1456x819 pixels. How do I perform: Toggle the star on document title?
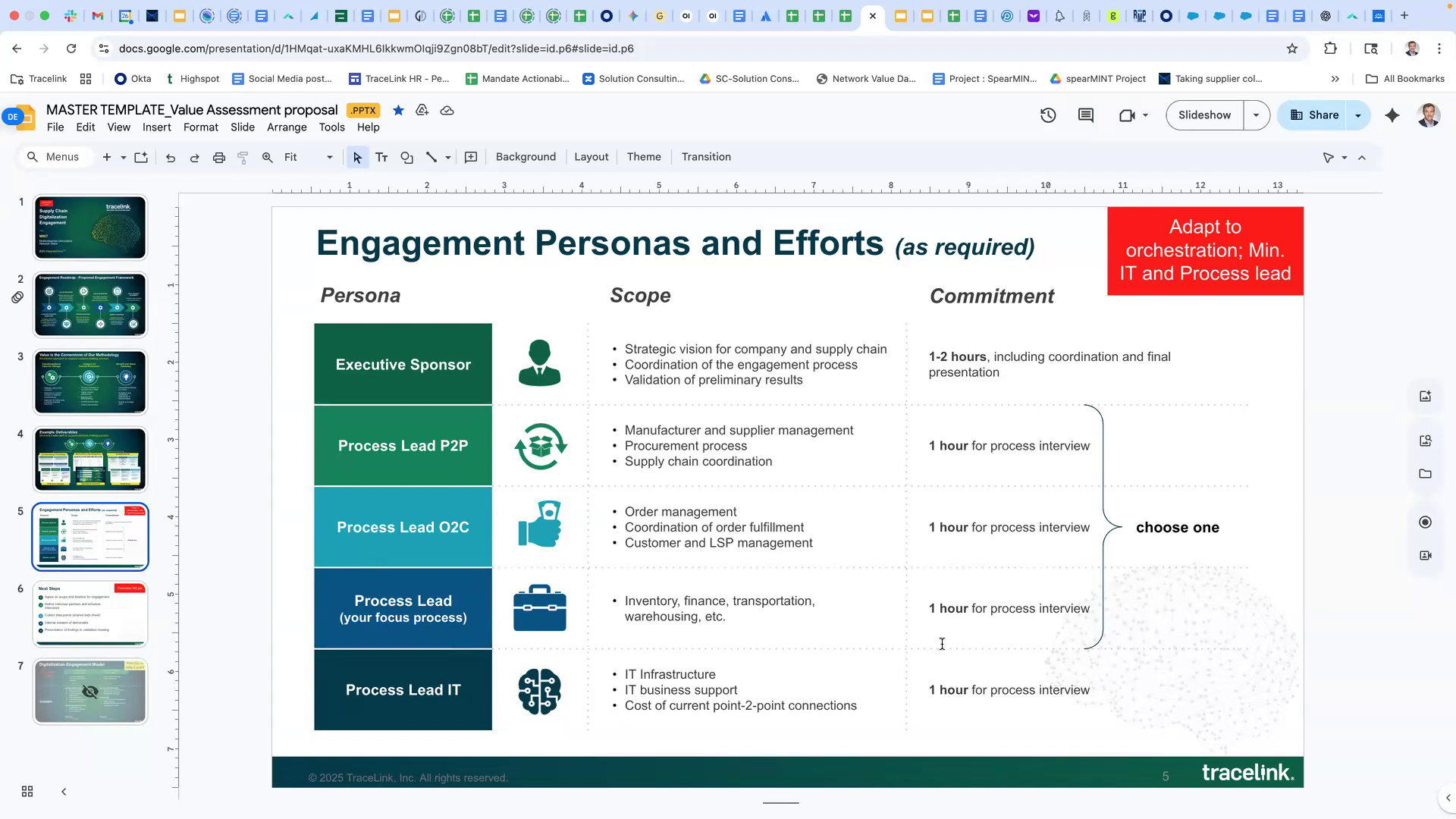pyautogui.click(x=398, y=111)
